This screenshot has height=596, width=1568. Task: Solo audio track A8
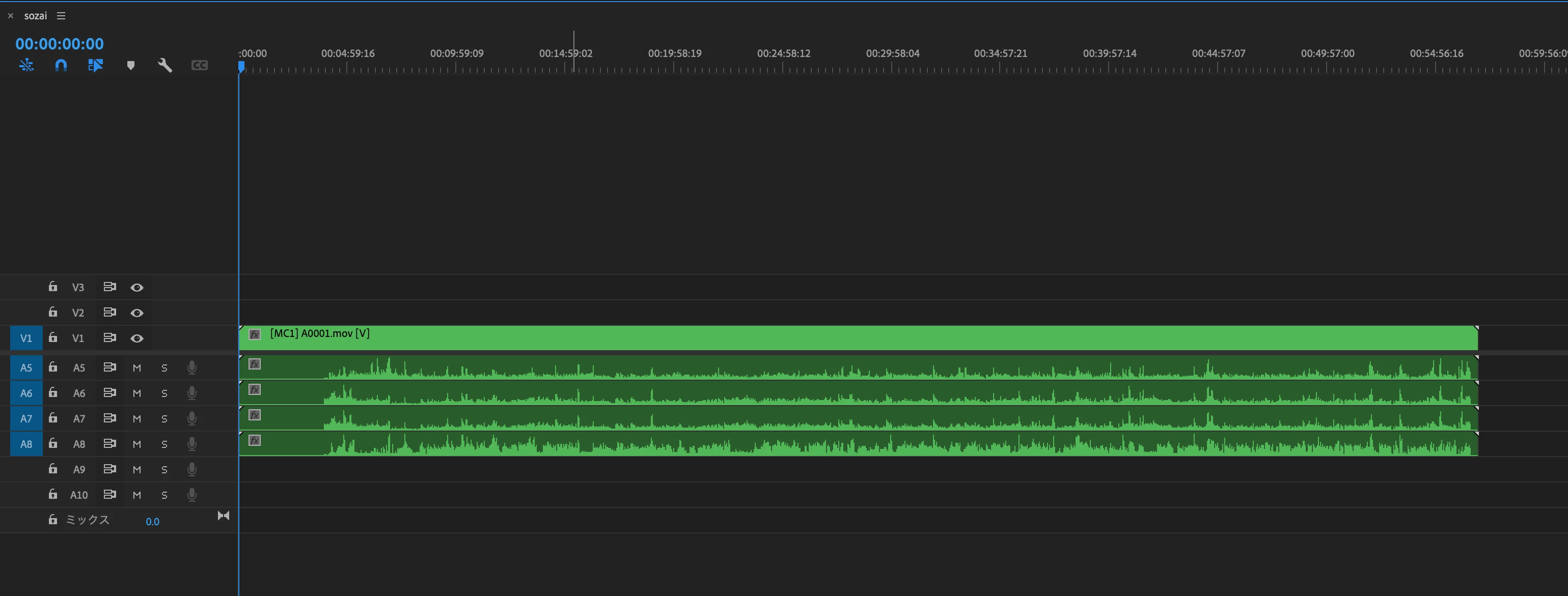164,444
